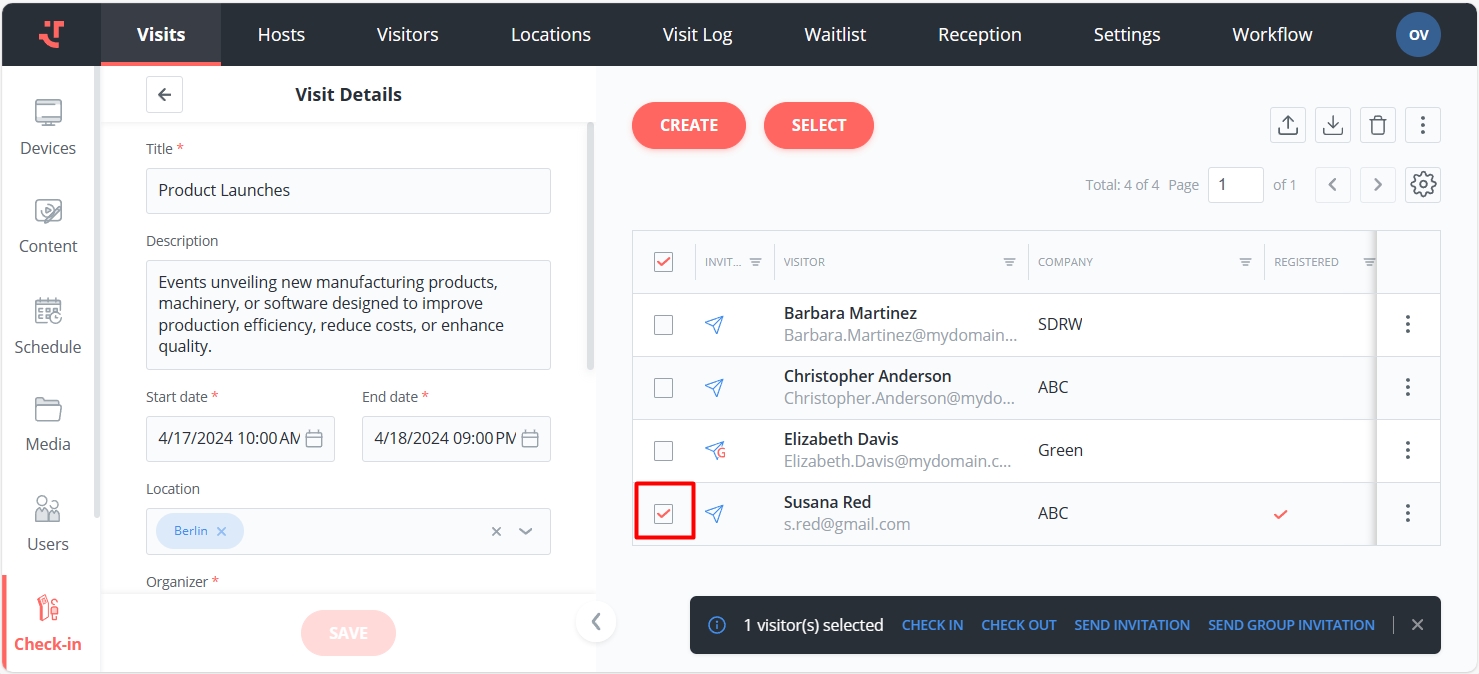Click the download icon above the table
Viewport: 1479px width, 674px height.
[1332, 125]
